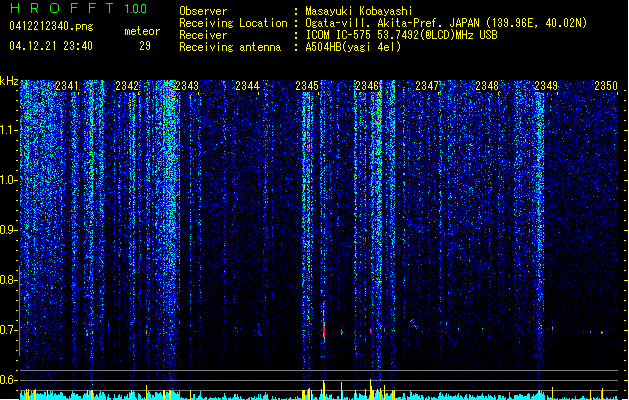Screen dimensions: 629x400
Task: Click the 0.6 frequency axis label
Action: (x=9, y=380)
